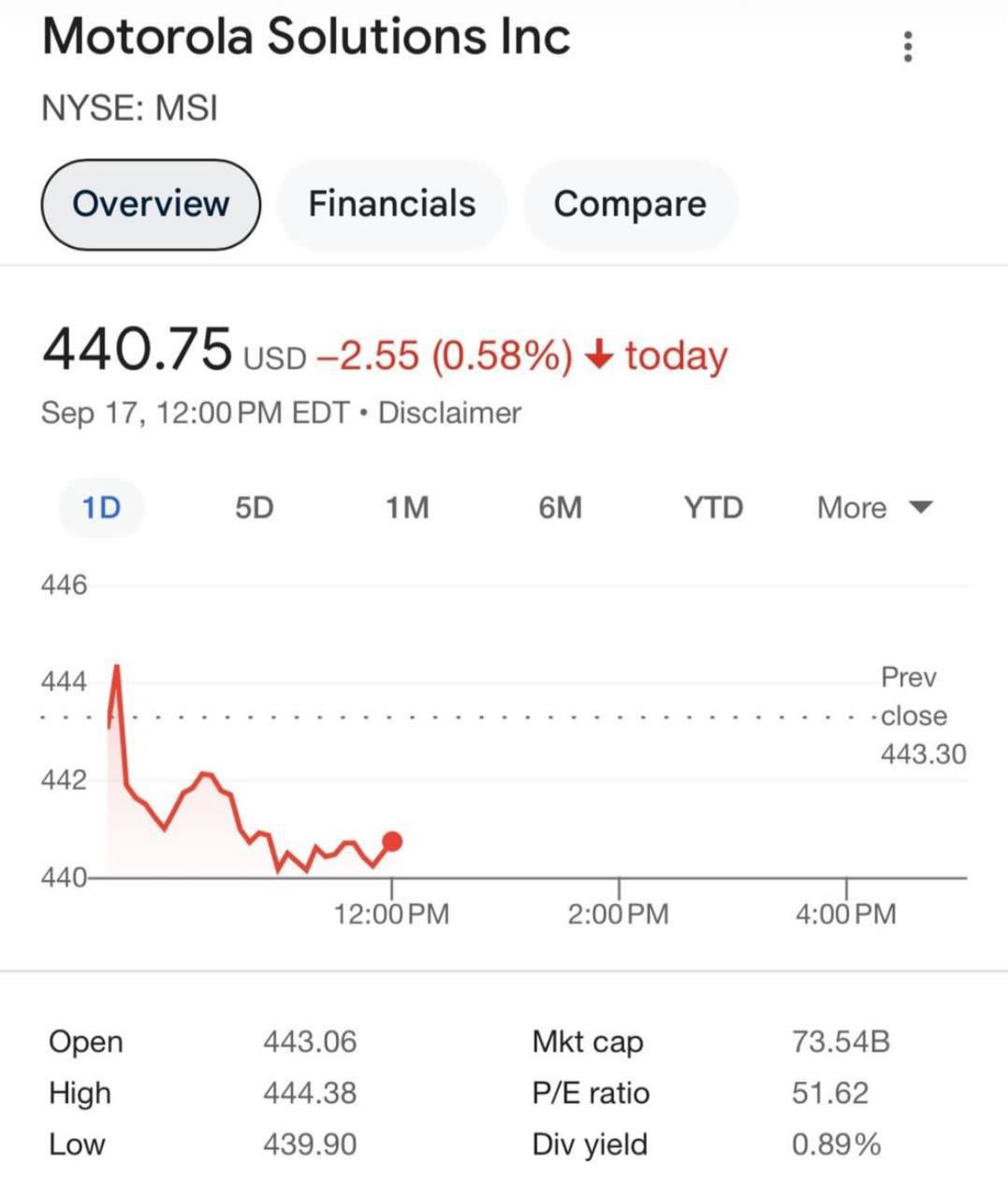Open the three-dot more options menu
This screenshot has width=1008, height=1198.
907,46
